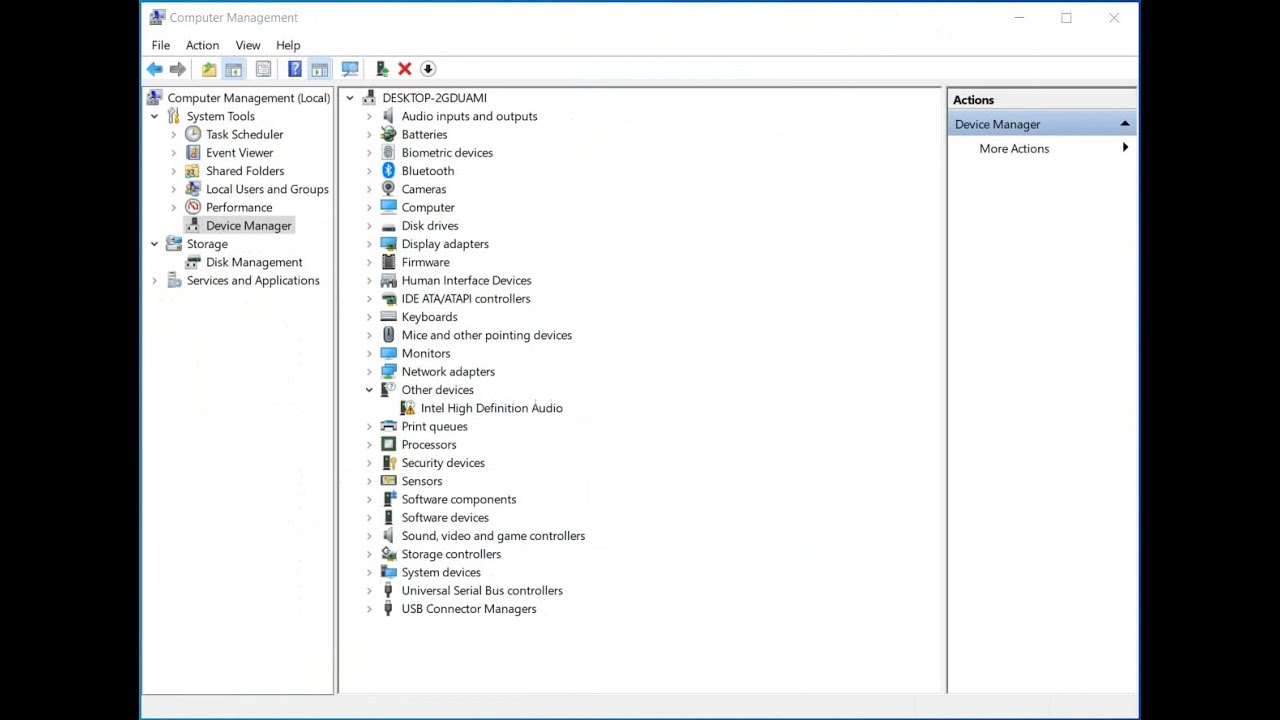Click the Back arrow toolbar icon
This screenshot has height=720, width=1280.
click(154, 69)
